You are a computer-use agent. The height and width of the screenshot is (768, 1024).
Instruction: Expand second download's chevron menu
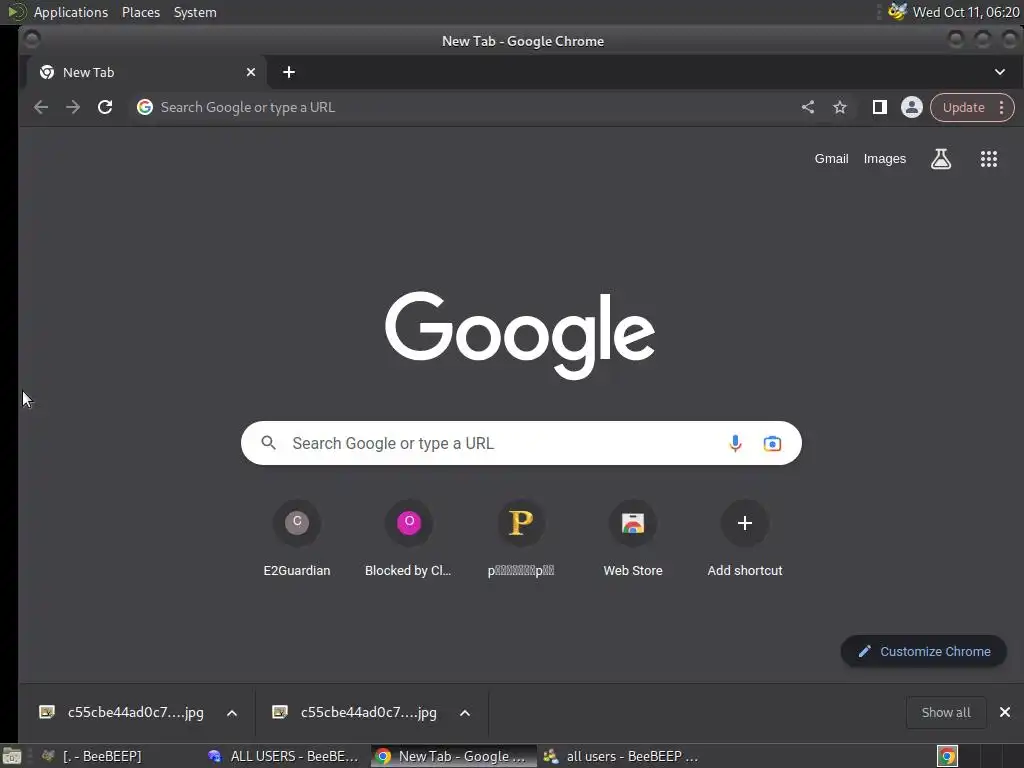click(x=465, y=712)
